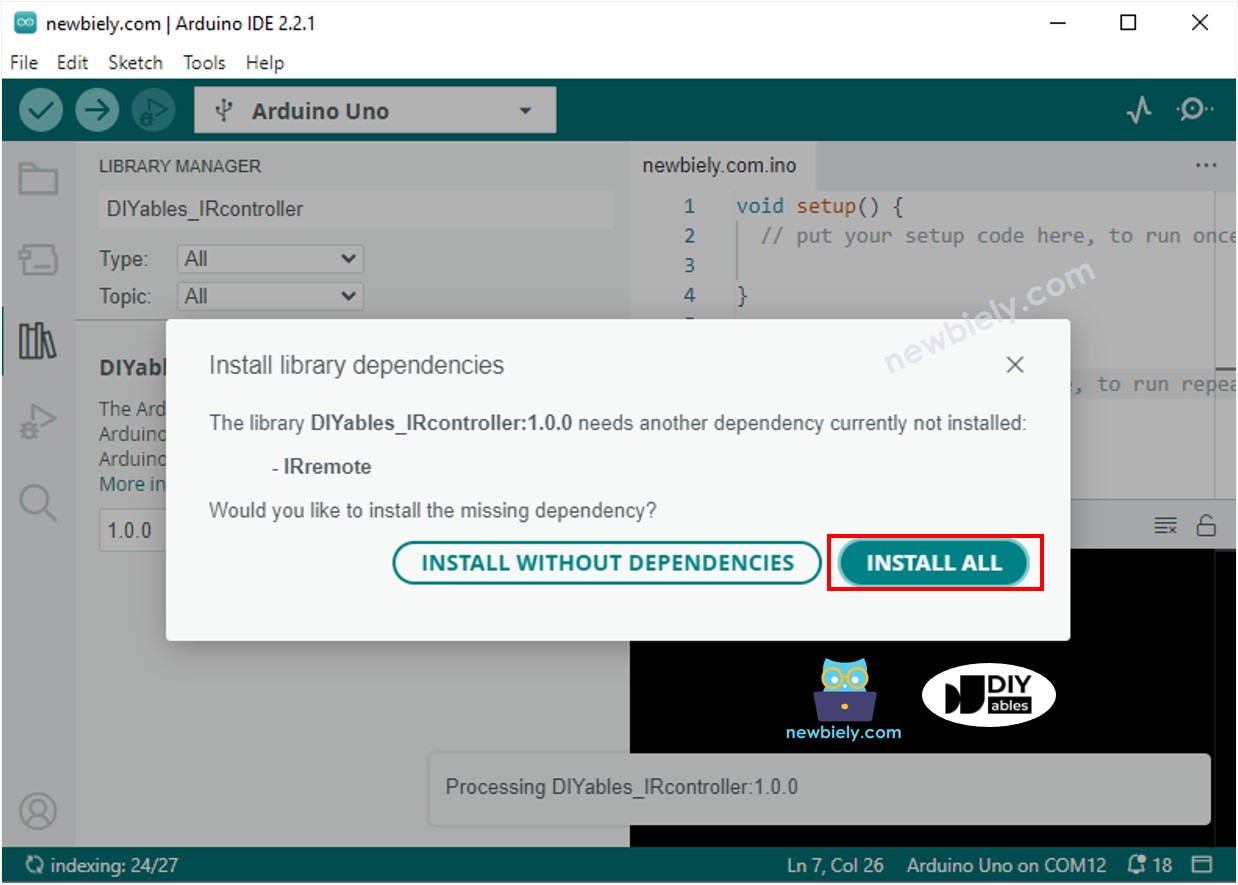Click the library search input field
1238x885 pixels.
pyautogui.click(x=355, y=209)
